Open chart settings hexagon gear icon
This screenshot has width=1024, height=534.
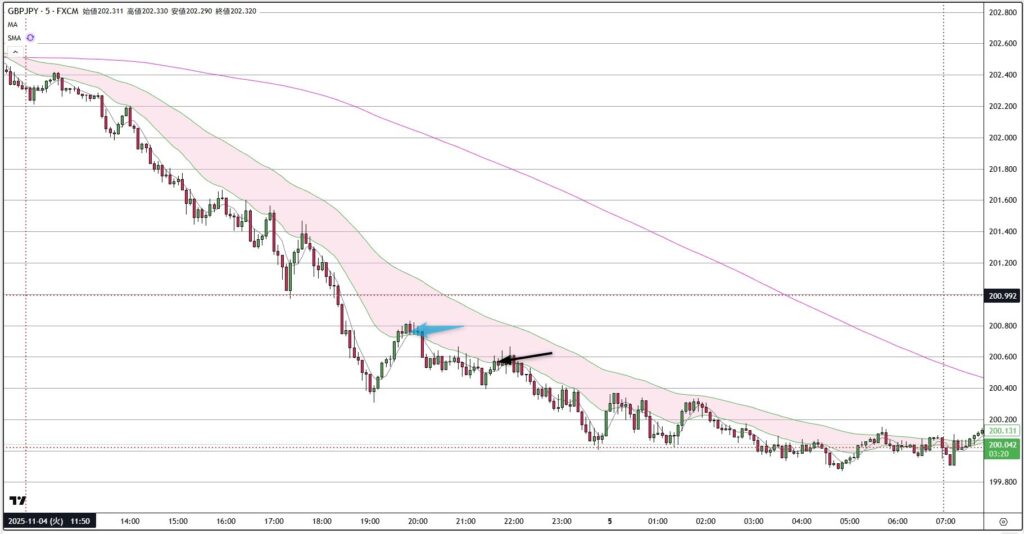point(1003,521)
